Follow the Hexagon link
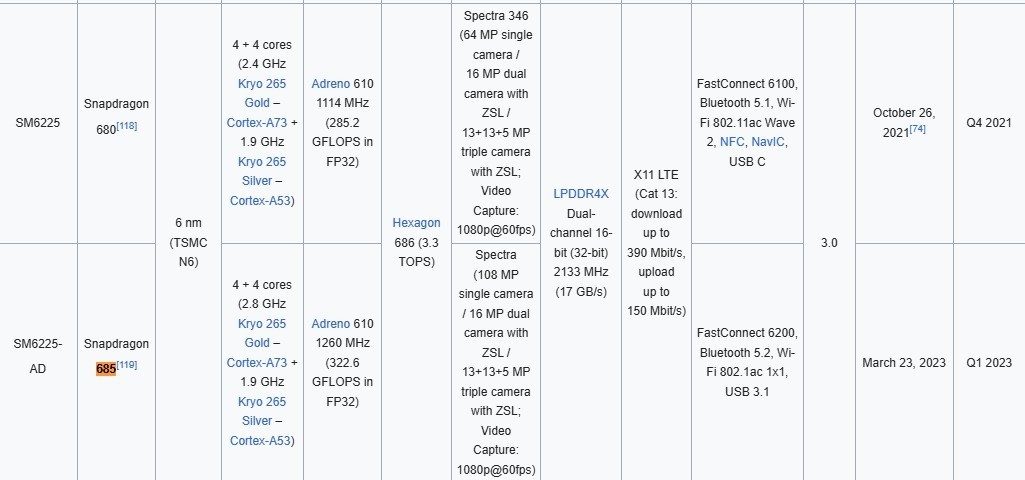Viewport: 1025px width, 480px height. point(416,223)
